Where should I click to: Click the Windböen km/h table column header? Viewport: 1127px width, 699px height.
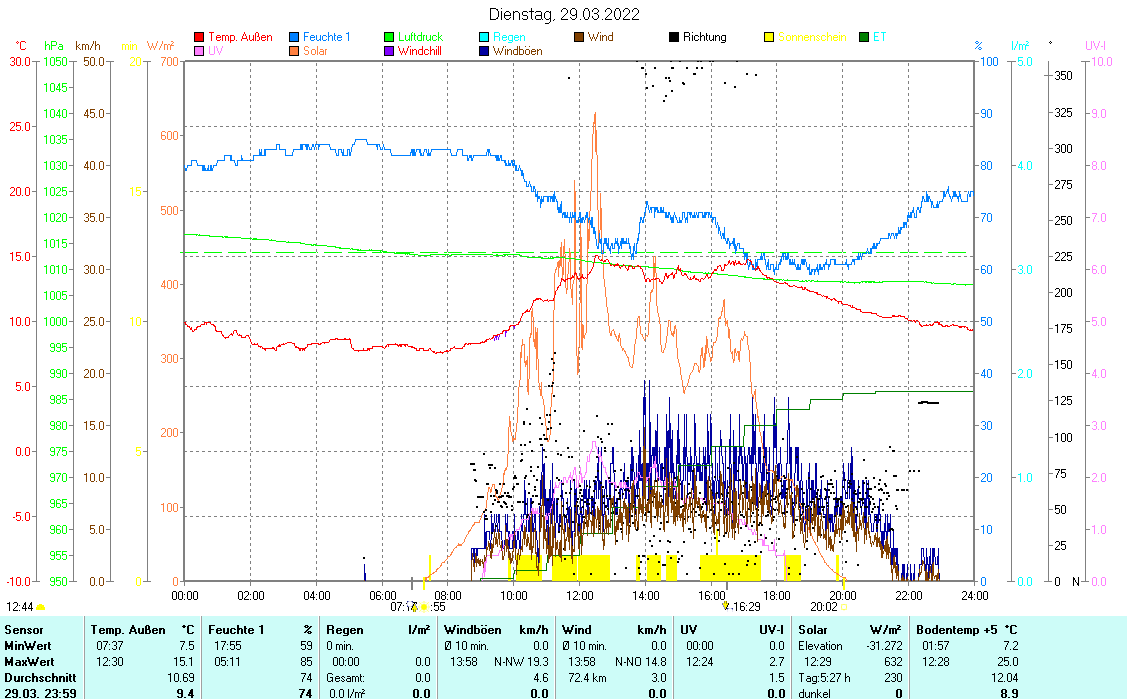(496, 630)
